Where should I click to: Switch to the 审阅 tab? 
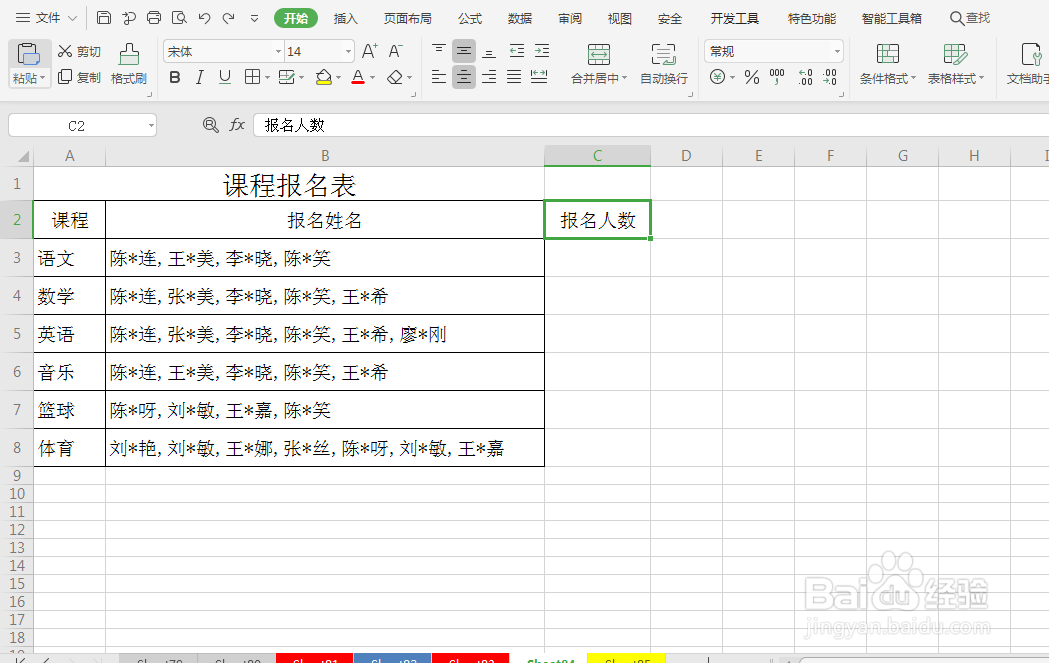[570, 19]
